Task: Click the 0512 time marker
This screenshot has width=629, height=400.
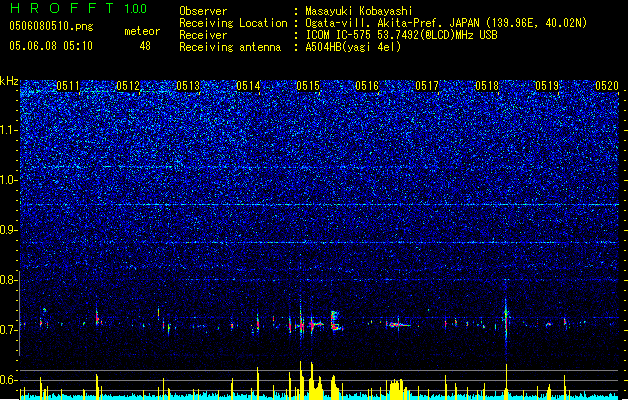Action: pos(128,86)
